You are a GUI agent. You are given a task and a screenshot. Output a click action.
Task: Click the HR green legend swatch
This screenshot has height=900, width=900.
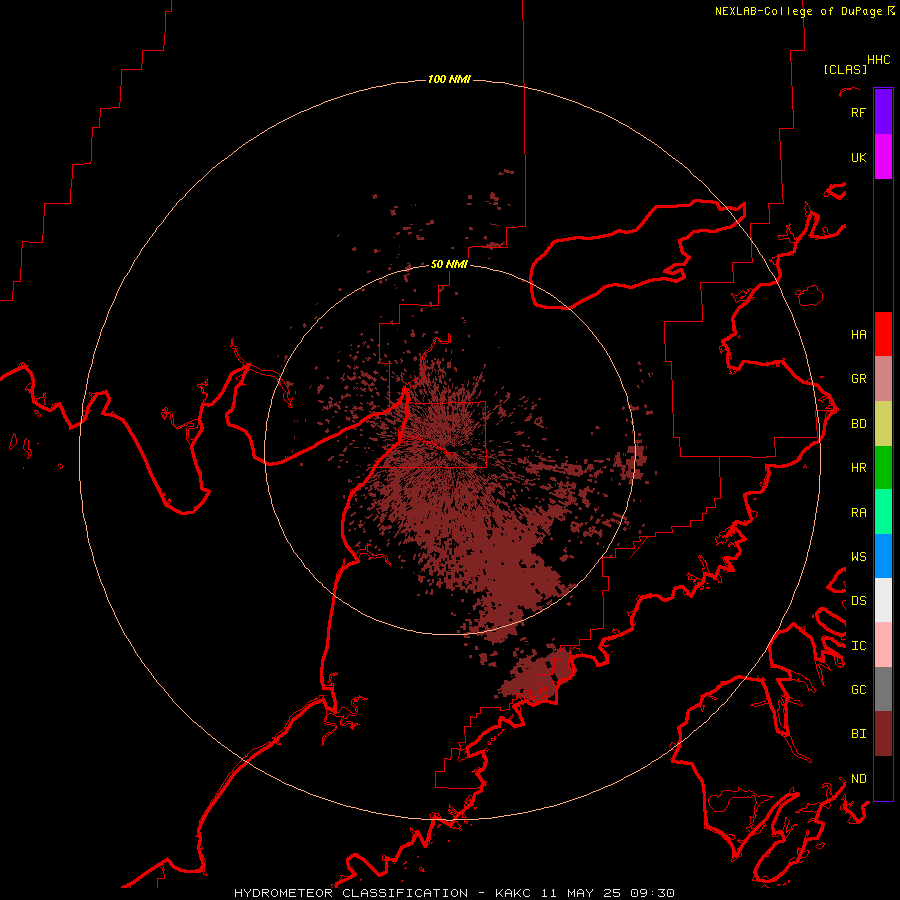pyautogui.click(x=883, y=468)
